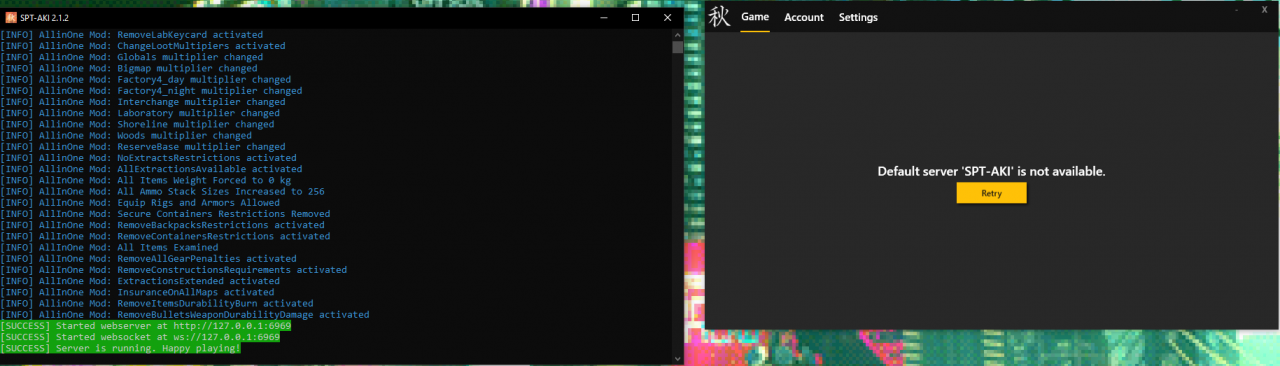Close the launcher with X button
The width and height of the screenshot is (1280, 366).
pos(1264,9)
